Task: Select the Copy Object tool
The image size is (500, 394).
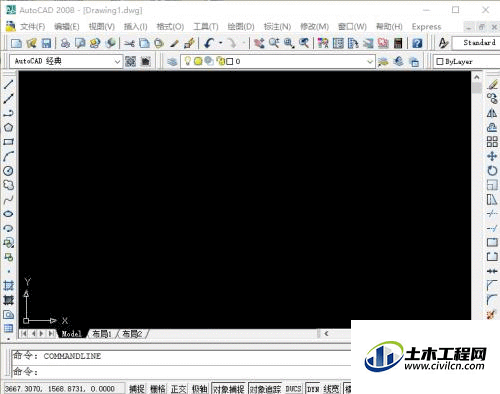Action: (492, 99)
